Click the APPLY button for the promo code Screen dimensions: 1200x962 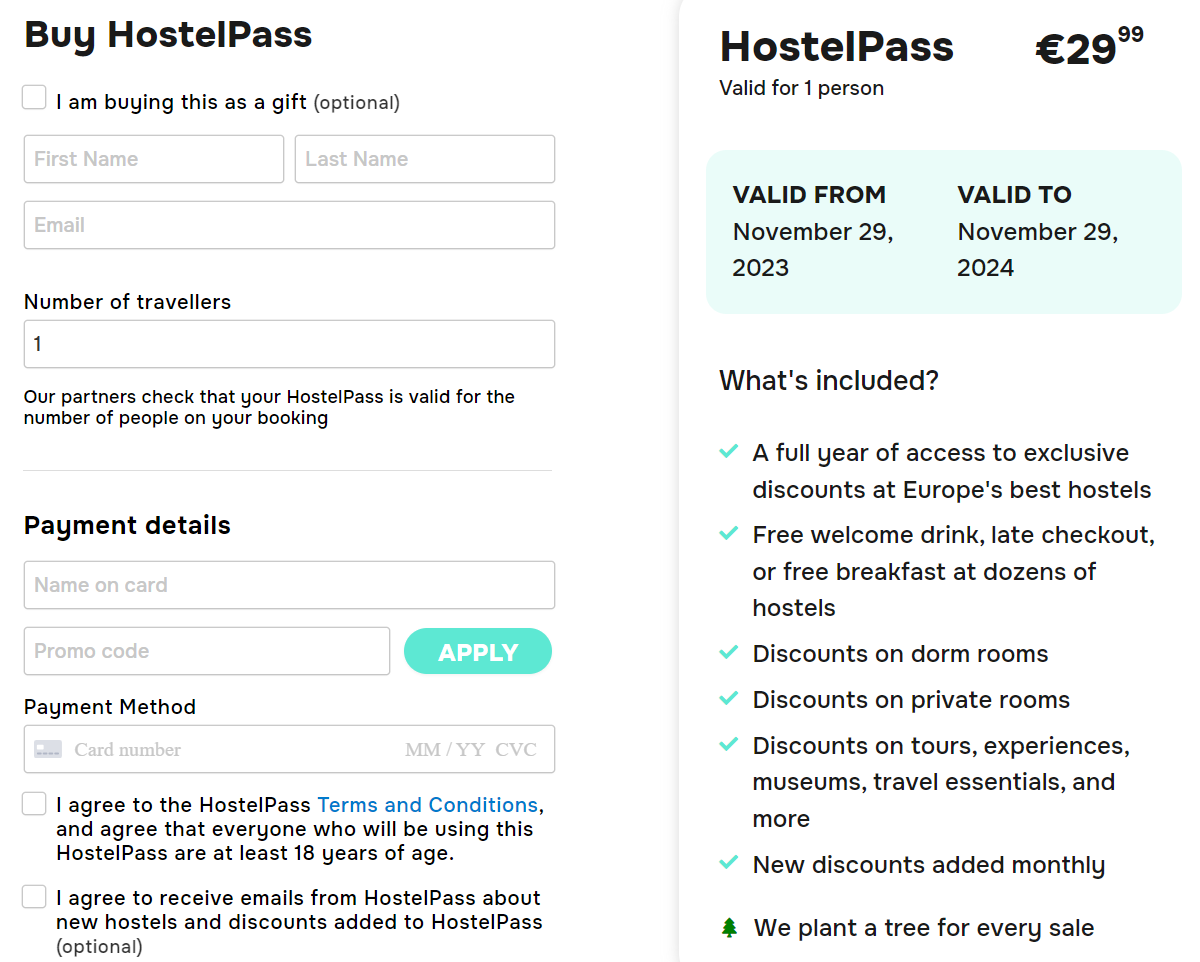[x=477, y=651]
